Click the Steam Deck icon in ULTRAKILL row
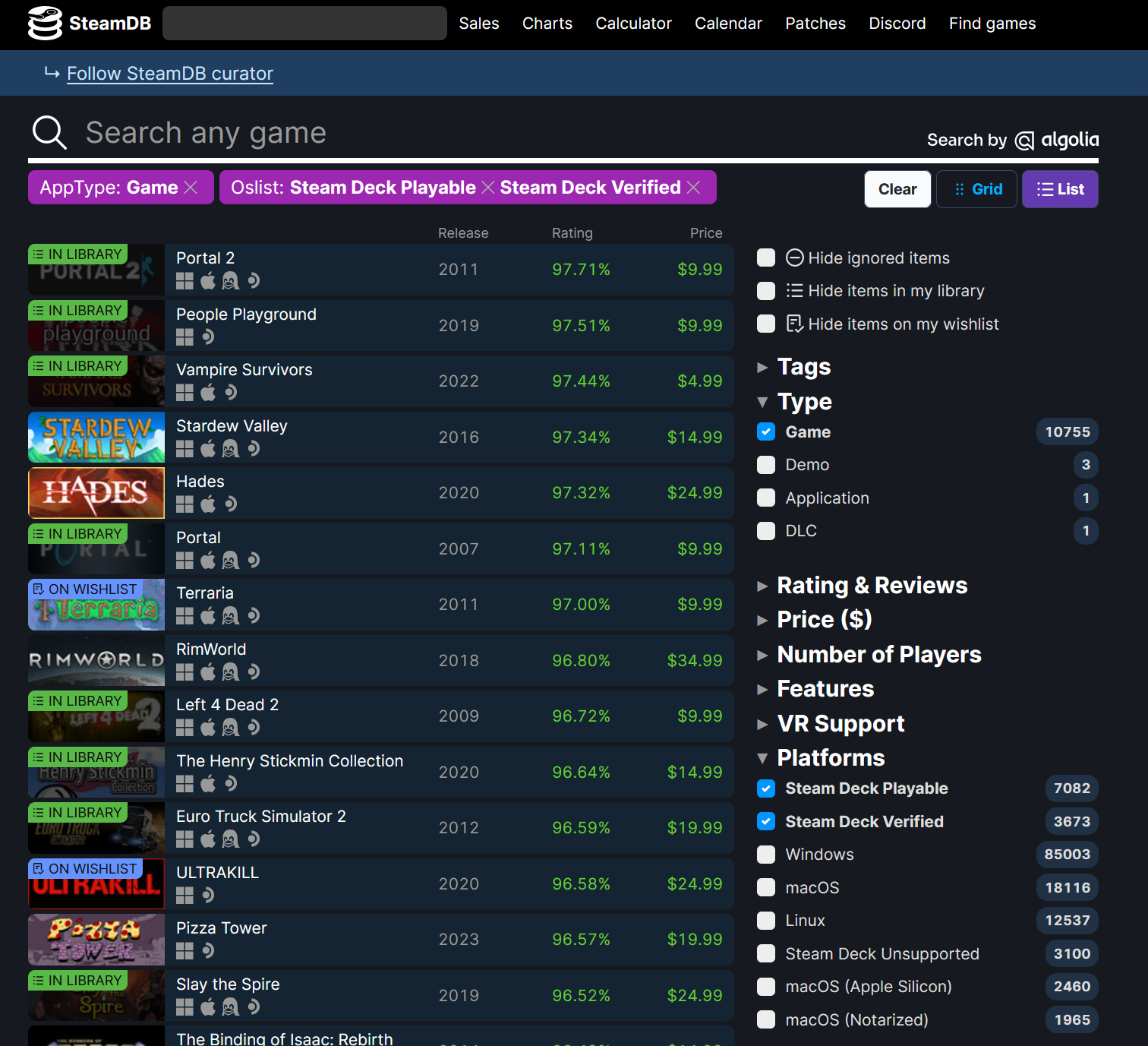Screen dimensions: 1148x1046 point(208,896)
